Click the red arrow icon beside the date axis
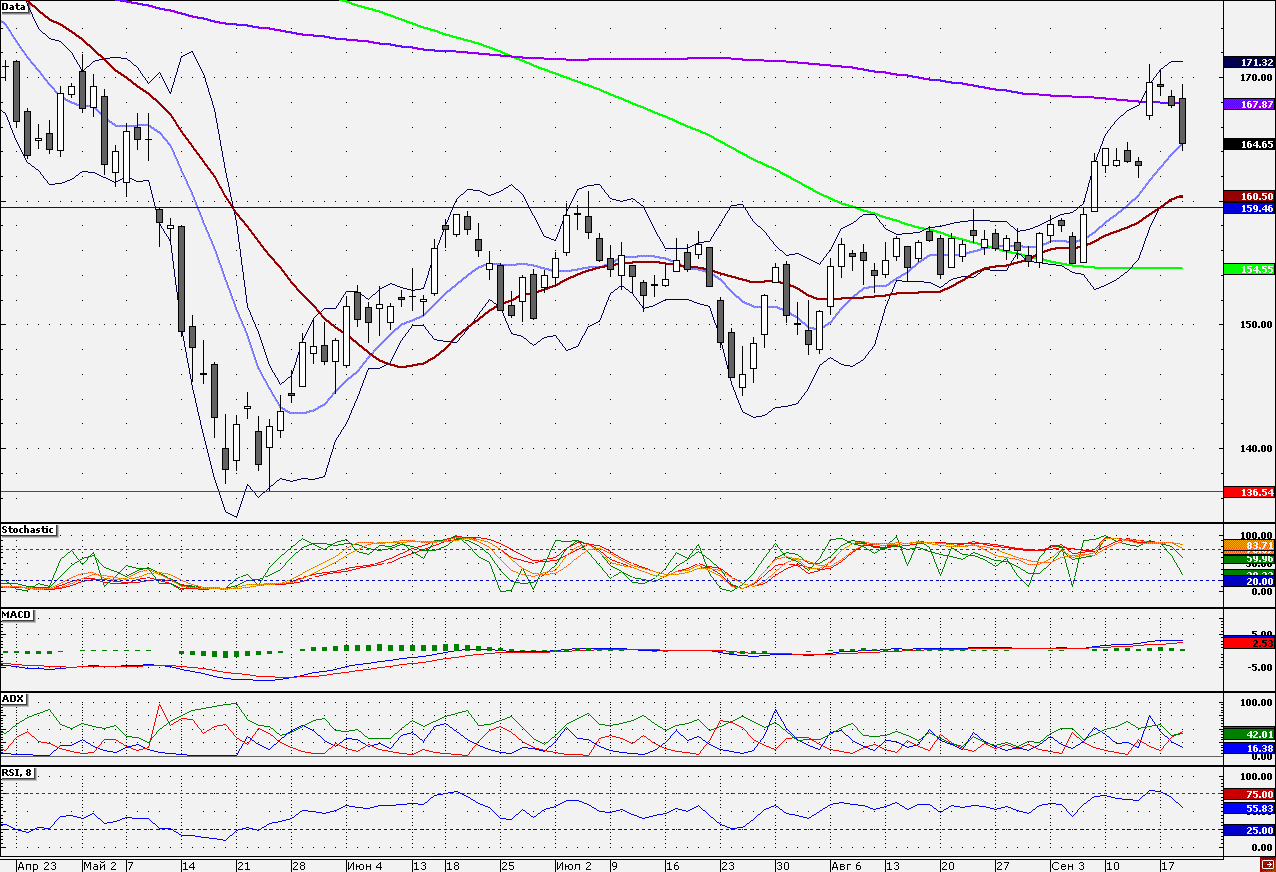Screen dimensions: 1276x872 (1268, 865)
